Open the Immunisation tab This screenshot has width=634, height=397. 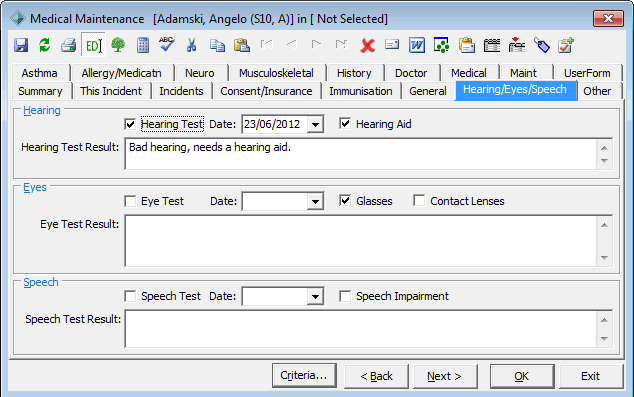(361, 91)
